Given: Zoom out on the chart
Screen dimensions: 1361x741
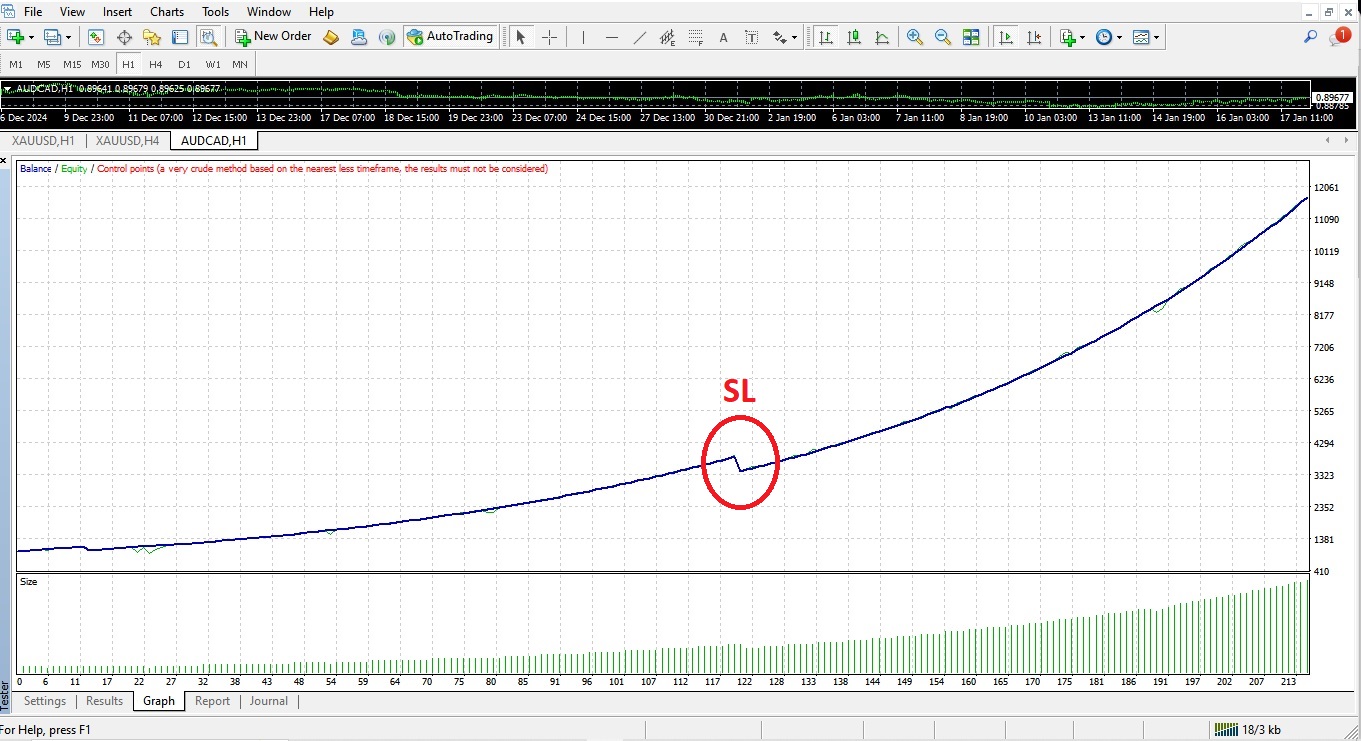Looking at the screenshot, I should [x=942, y=37].
